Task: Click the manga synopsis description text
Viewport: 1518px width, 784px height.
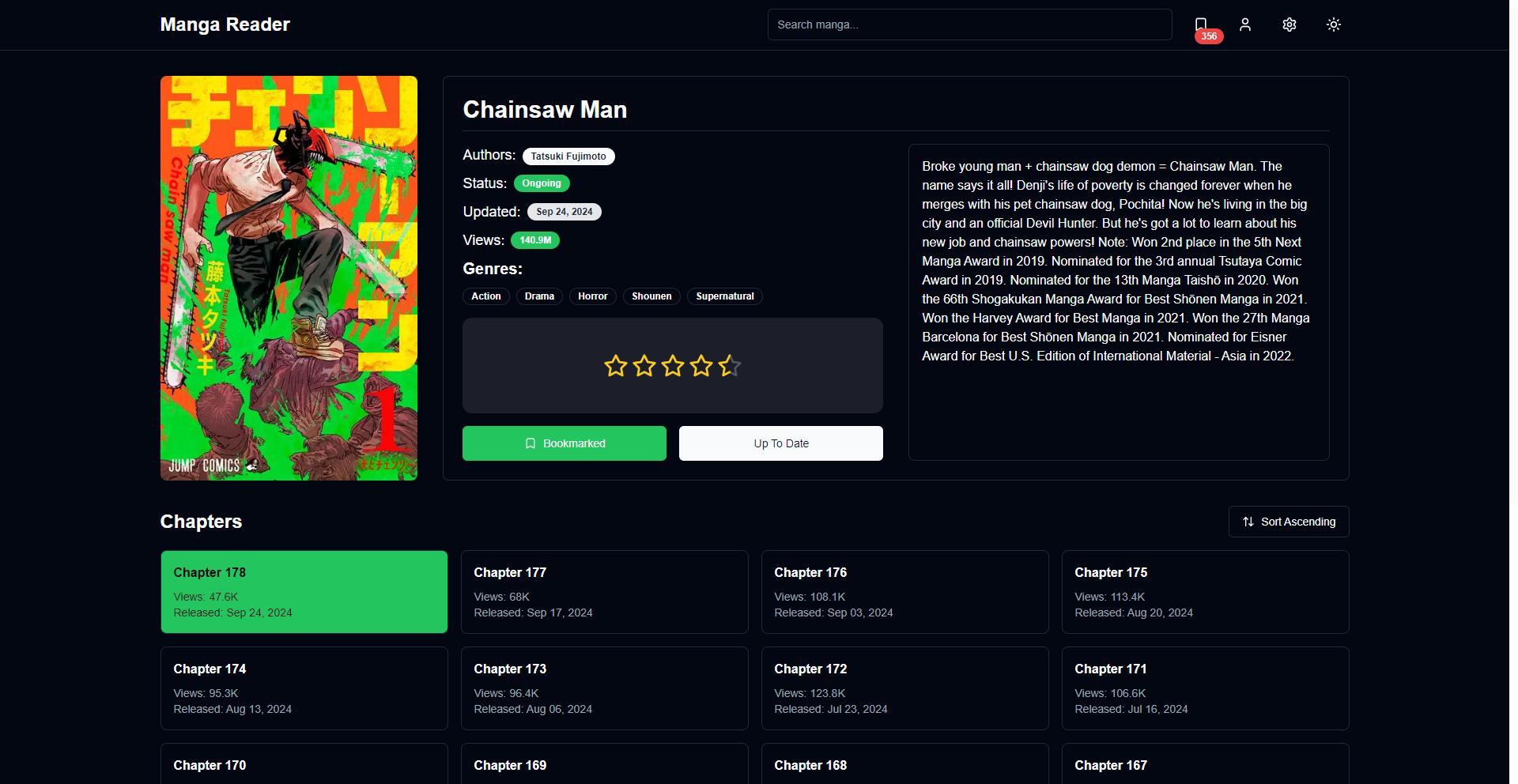Action: [x=1116, y=261]
